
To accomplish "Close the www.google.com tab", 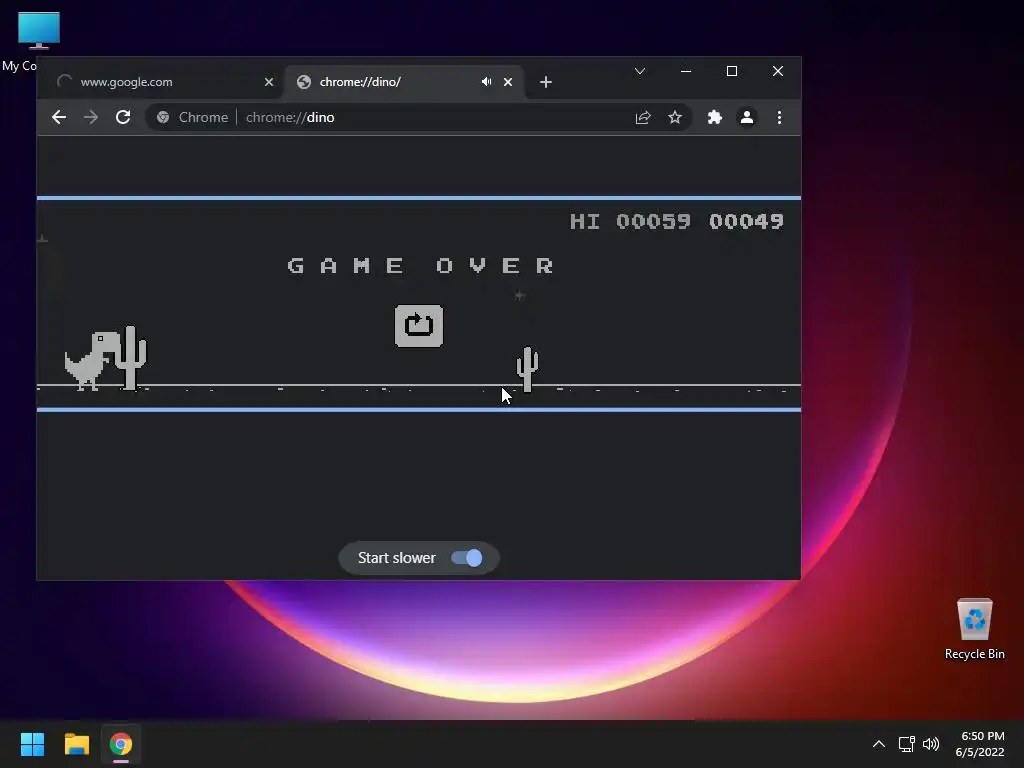I will [x=268, y=82].
